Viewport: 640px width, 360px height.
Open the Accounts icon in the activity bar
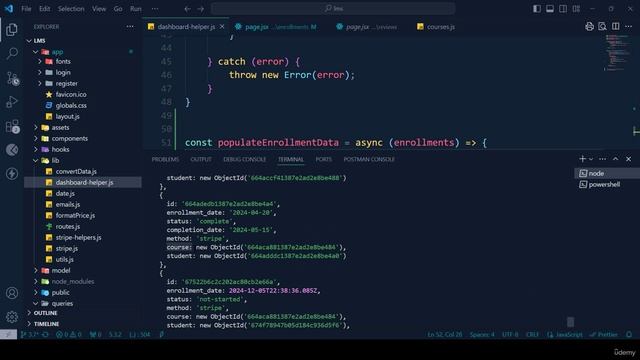point(12,293)
